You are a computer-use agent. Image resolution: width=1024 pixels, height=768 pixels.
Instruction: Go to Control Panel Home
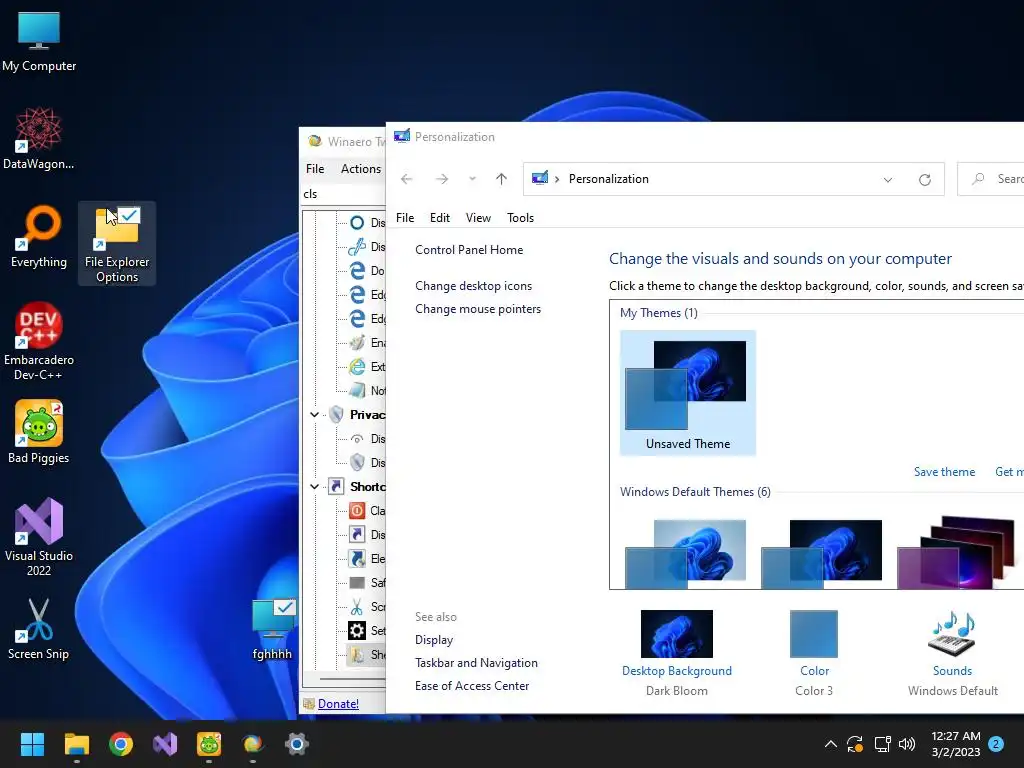coord(469,249)
